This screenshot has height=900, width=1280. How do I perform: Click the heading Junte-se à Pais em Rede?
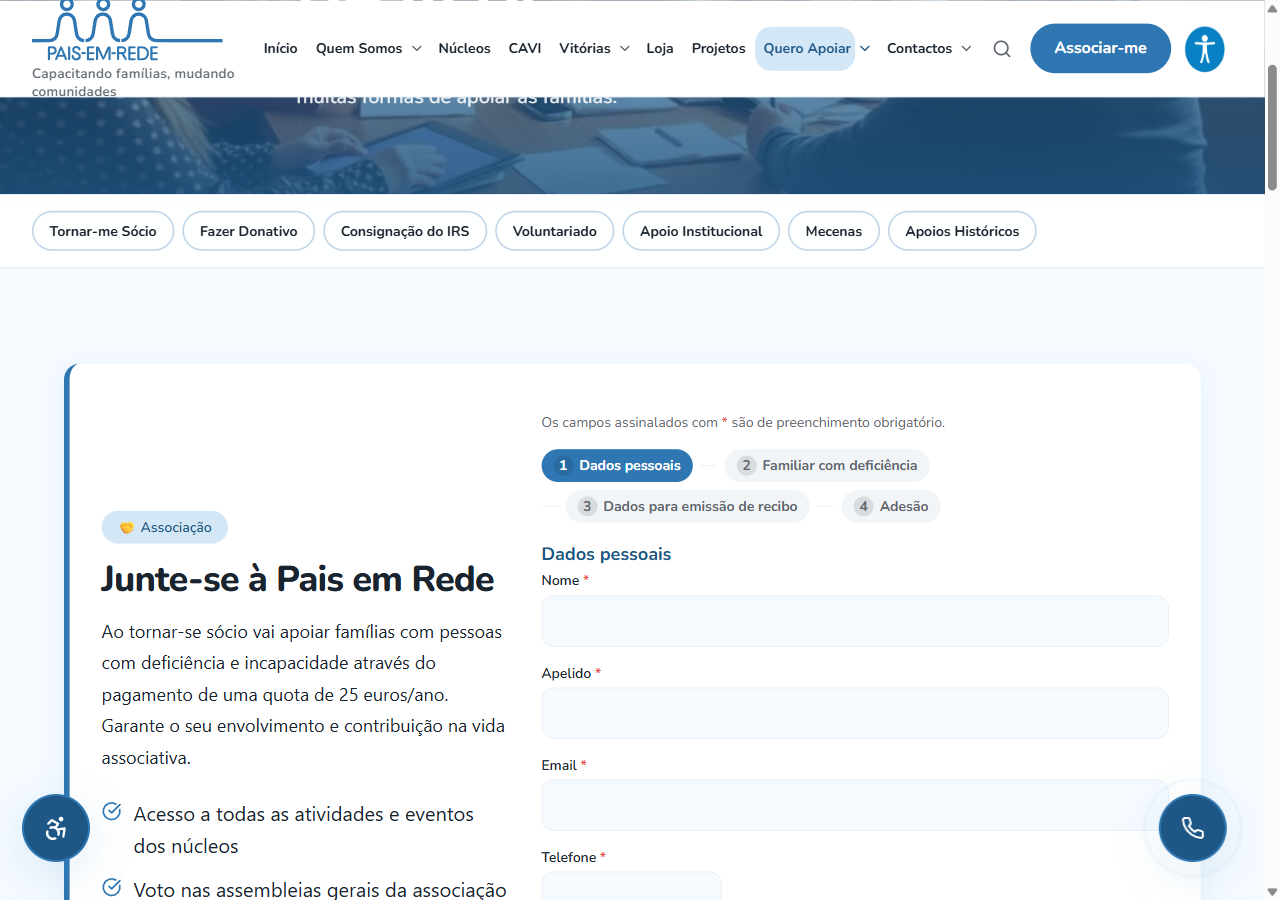(298, 579)
